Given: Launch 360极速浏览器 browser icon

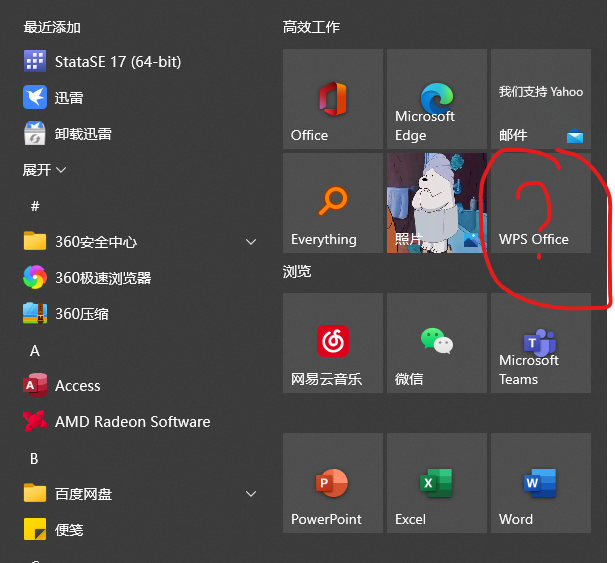Looking at the screenshot, I should 35,277.
